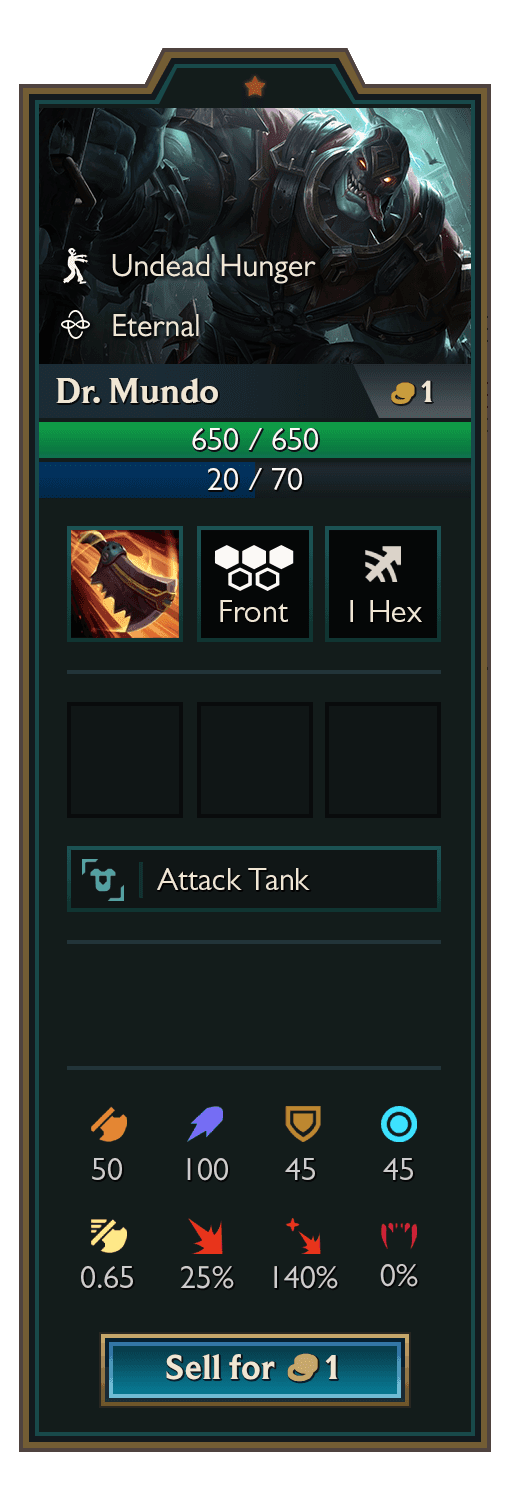Click the 25% crit chance icon
Viewport: 510px width, 1500px height.
pyautogui.click(x=206, y=1235)
